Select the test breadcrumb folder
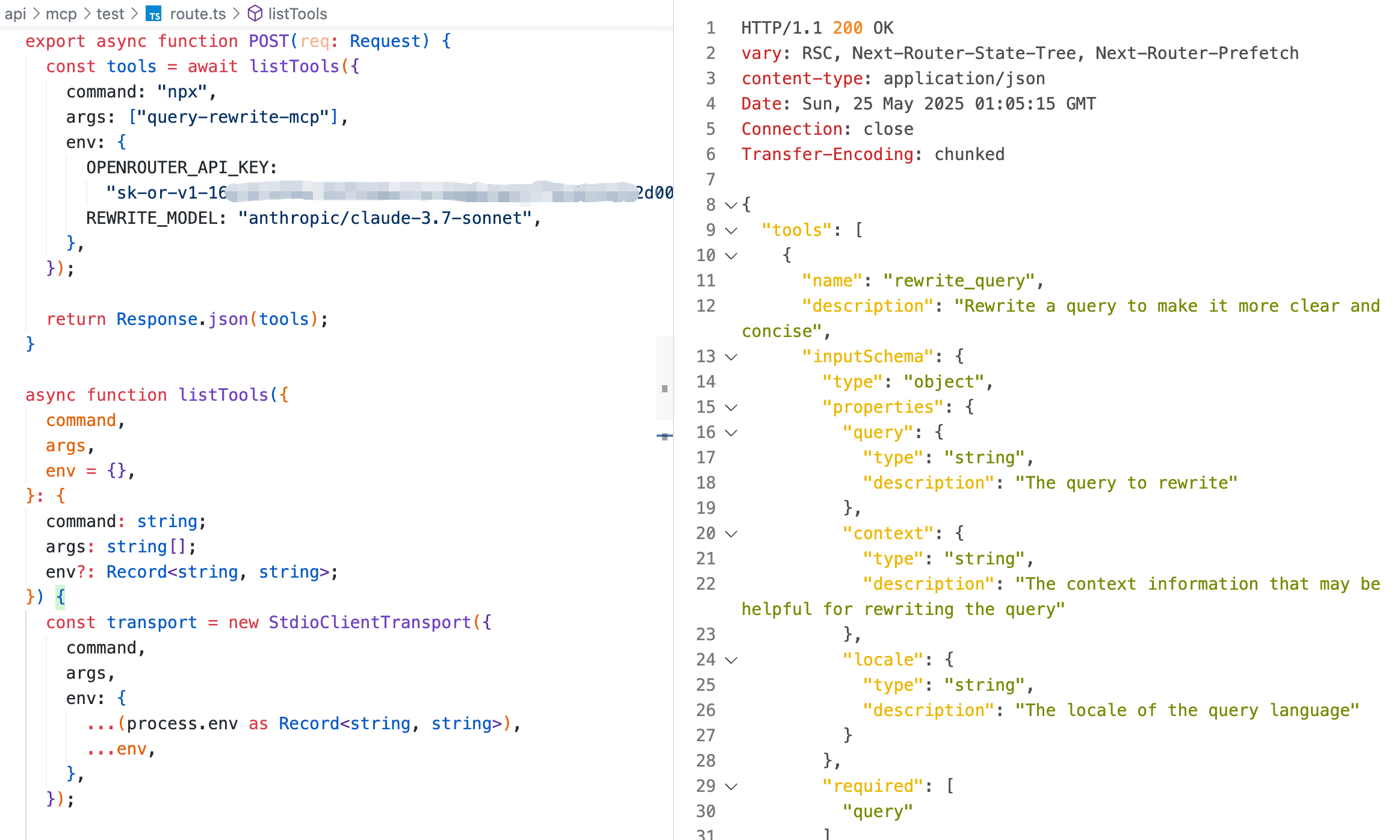This screenshot has height=840, width=1400. (x=110, y=14)
